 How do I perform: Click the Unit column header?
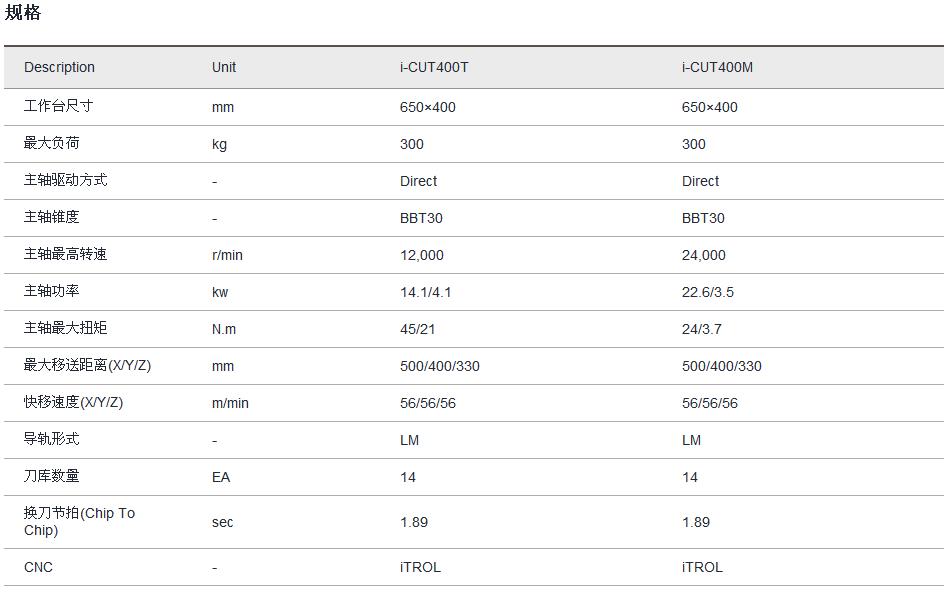coord(224,67)
